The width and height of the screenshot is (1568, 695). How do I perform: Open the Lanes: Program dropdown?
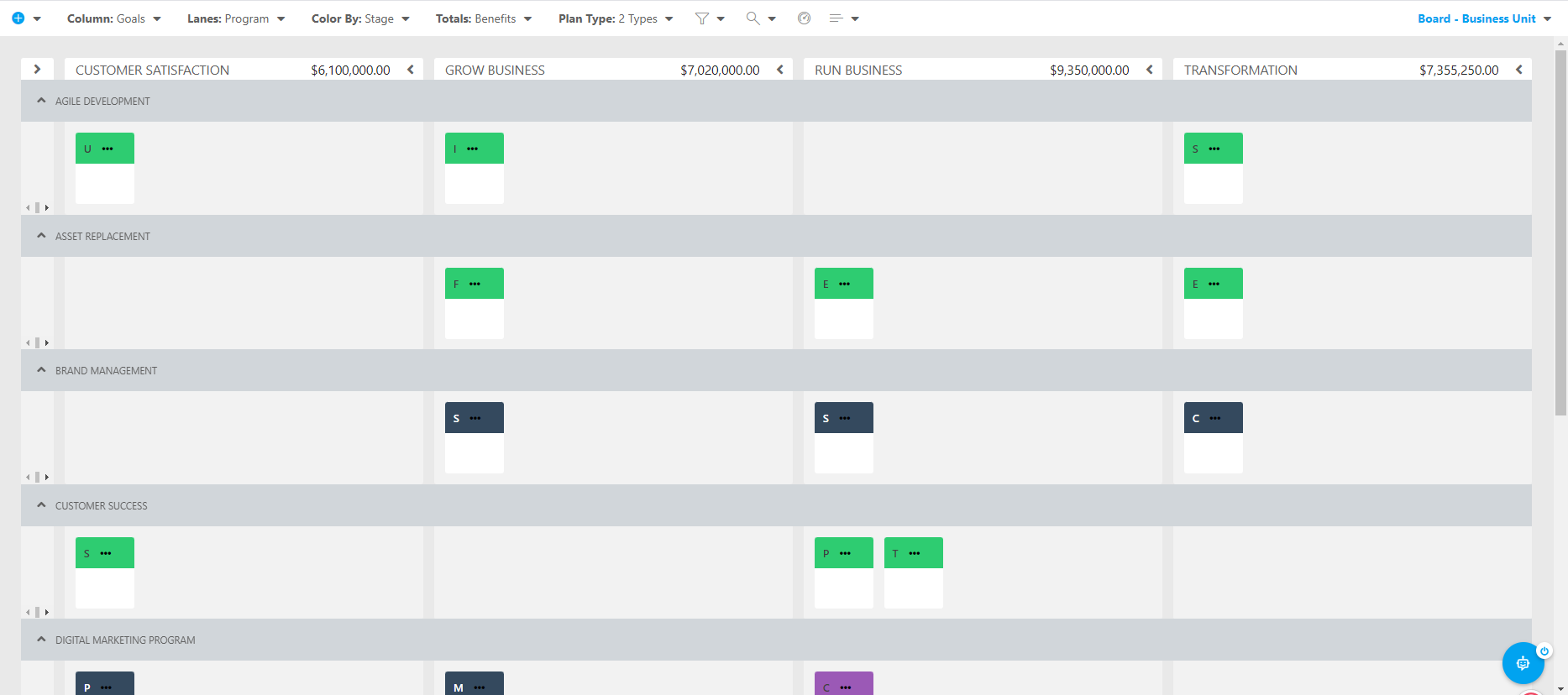(236, 18)
